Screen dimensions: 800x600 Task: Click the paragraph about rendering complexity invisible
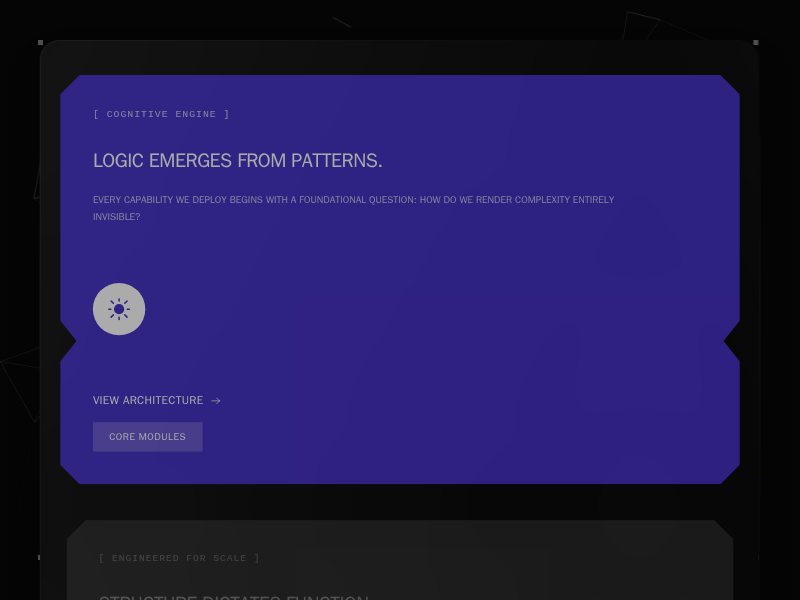(x=353, y=200)
